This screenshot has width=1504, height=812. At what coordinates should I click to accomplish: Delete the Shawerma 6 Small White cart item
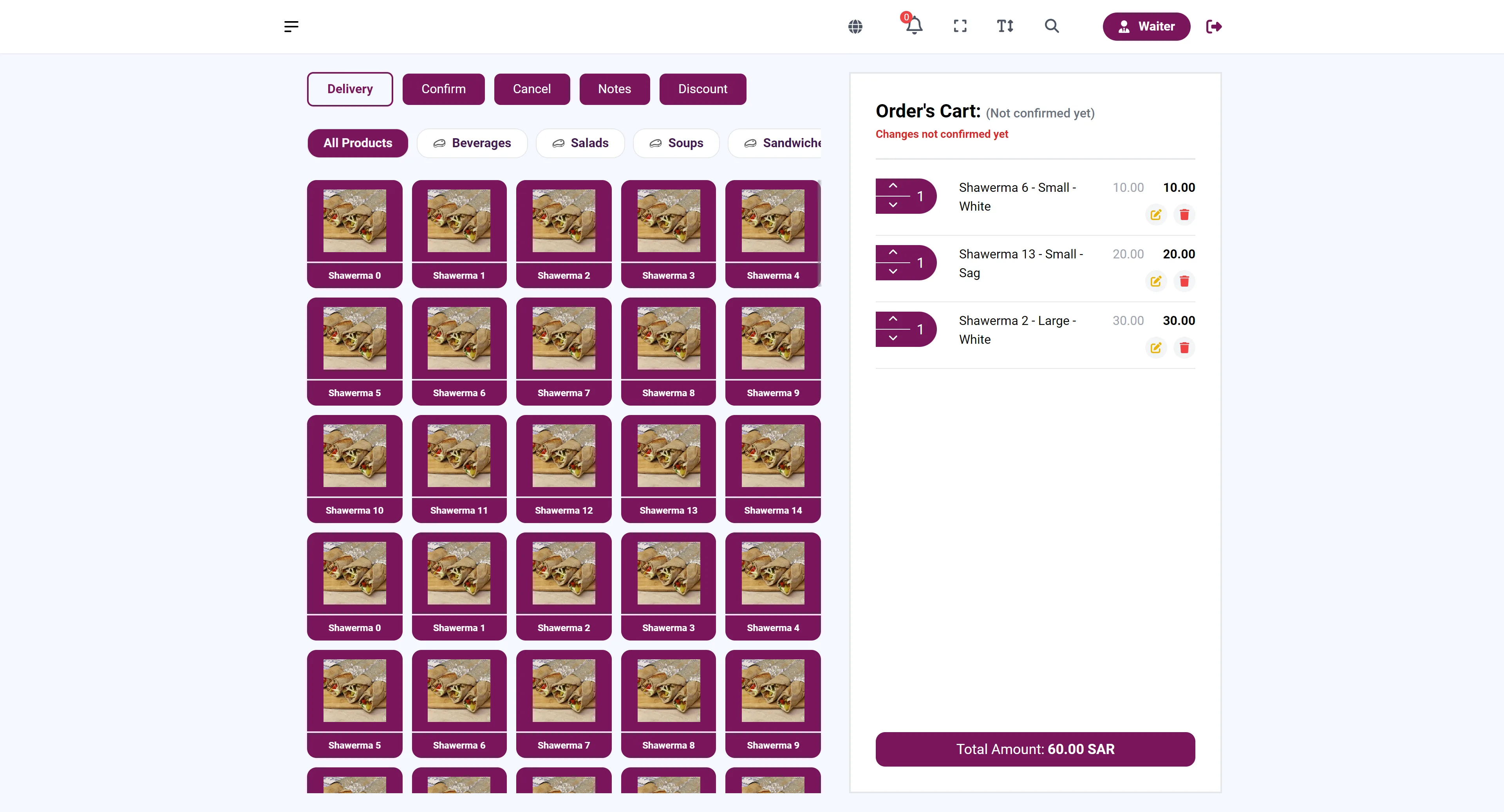pos(1184,215)
